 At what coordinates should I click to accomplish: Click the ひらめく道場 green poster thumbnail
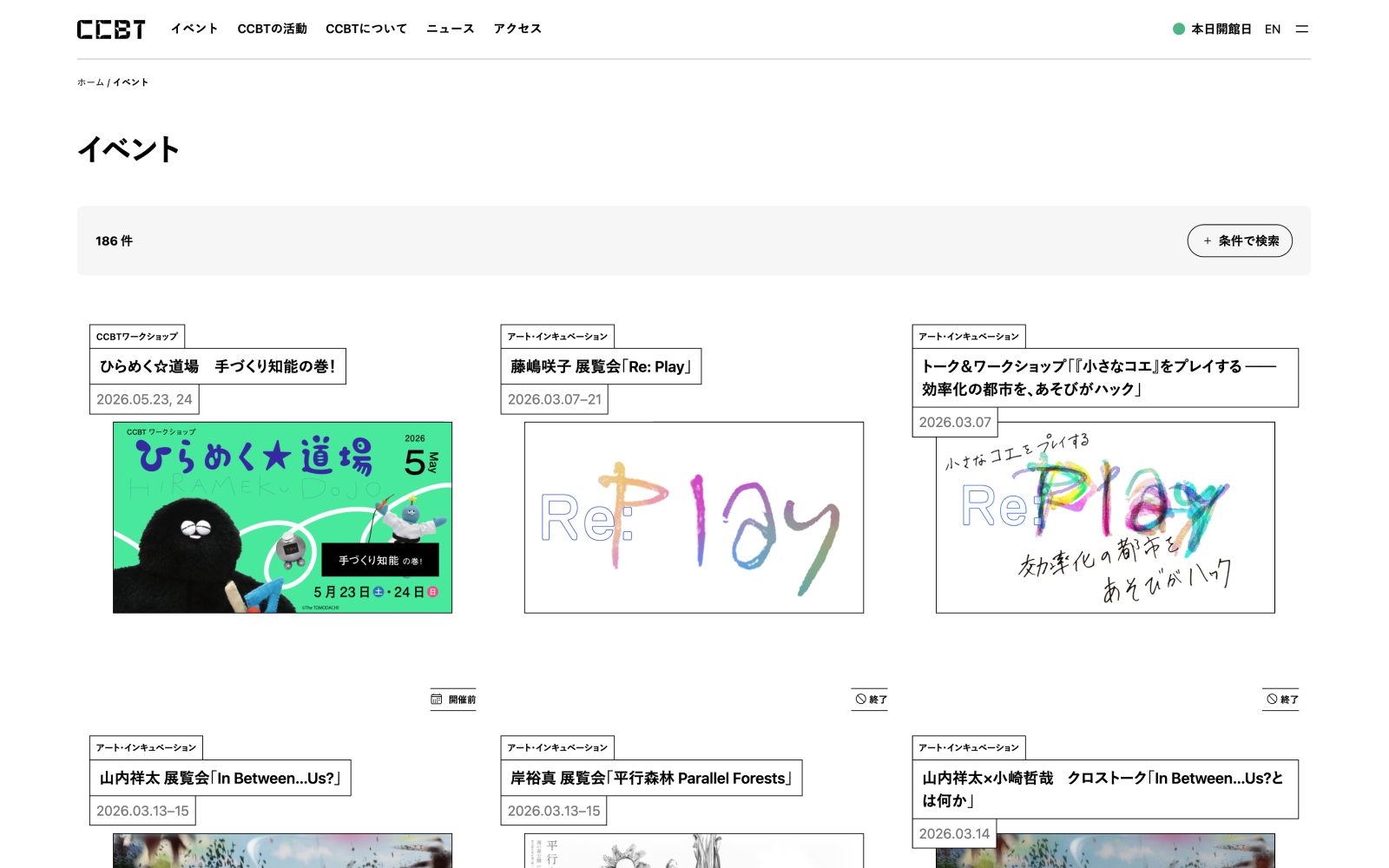point(282,517)
